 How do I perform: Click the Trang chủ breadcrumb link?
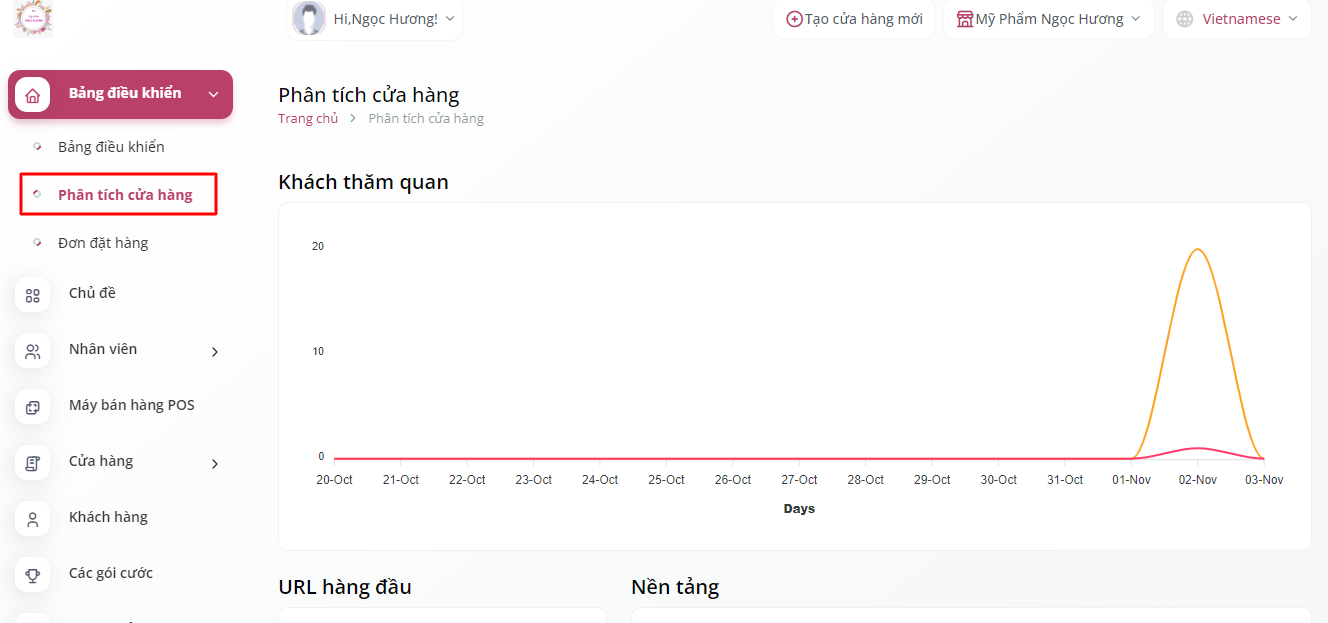[308, 118]
